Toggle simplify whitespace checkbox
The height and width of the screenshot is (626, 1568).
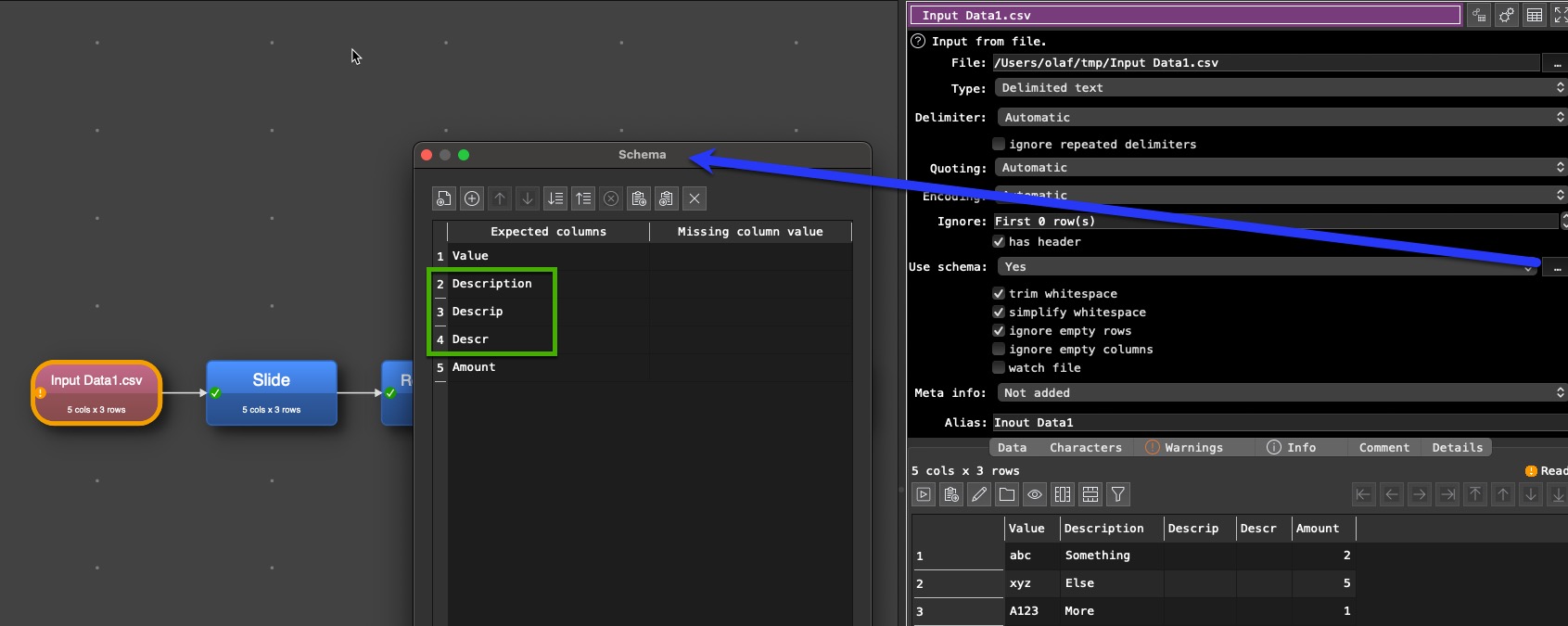tap(999, 312)
